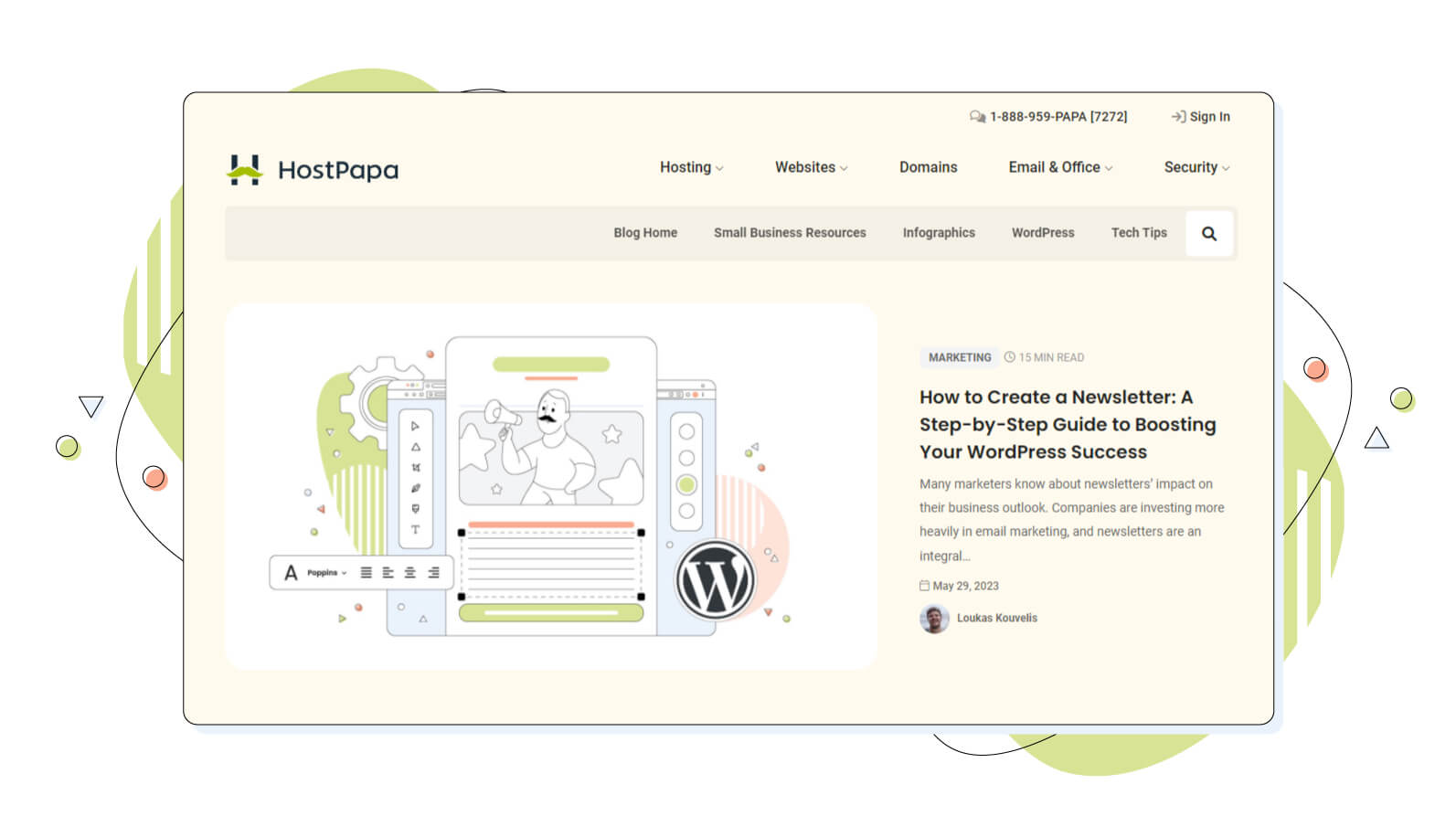Image resolution: width=1456 pixels, height=816 pixels.
Task: Click the phone chat bubble icon
Action: coord(977,117)
